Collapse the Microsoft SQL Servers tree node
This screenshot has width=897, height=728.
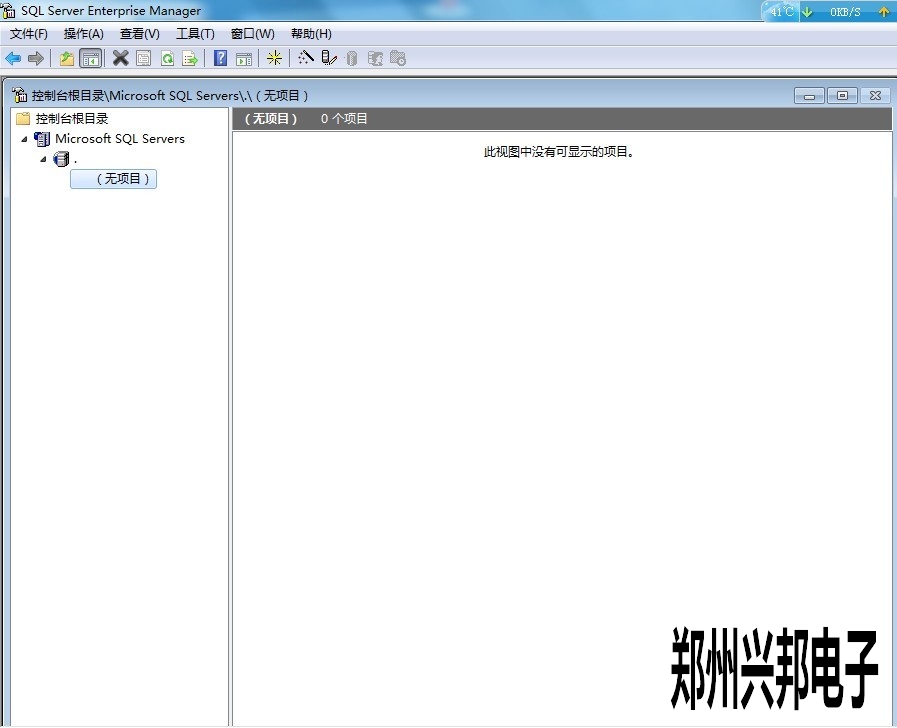click(x=25, y=139)
